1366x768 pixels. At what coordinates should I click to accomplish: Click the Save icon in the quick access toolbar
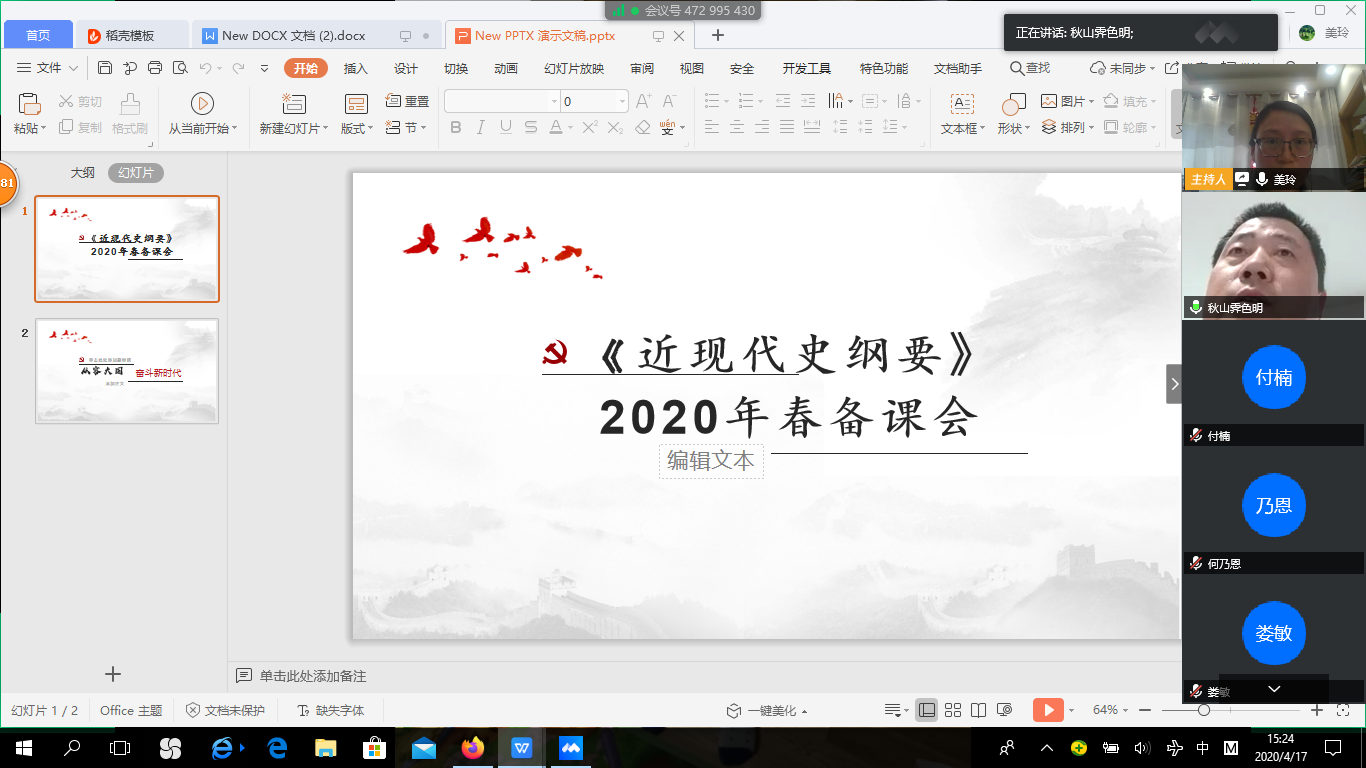pyautogui.click(x=105, y=68)
